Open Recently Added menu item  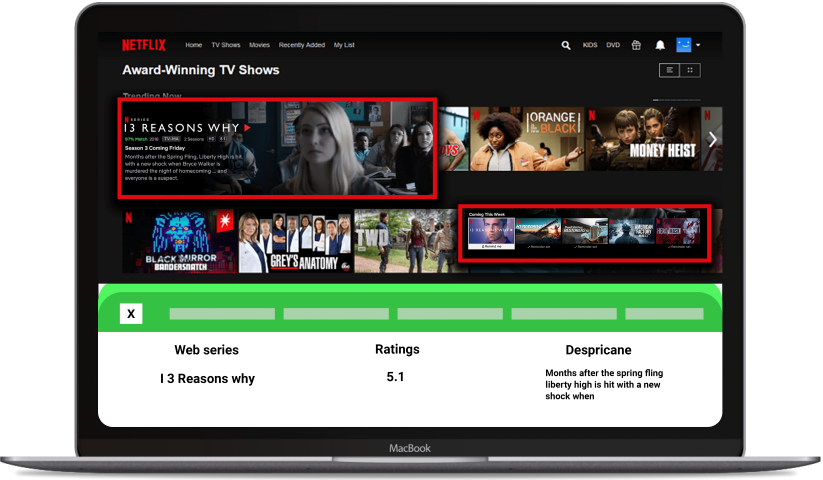302,45
